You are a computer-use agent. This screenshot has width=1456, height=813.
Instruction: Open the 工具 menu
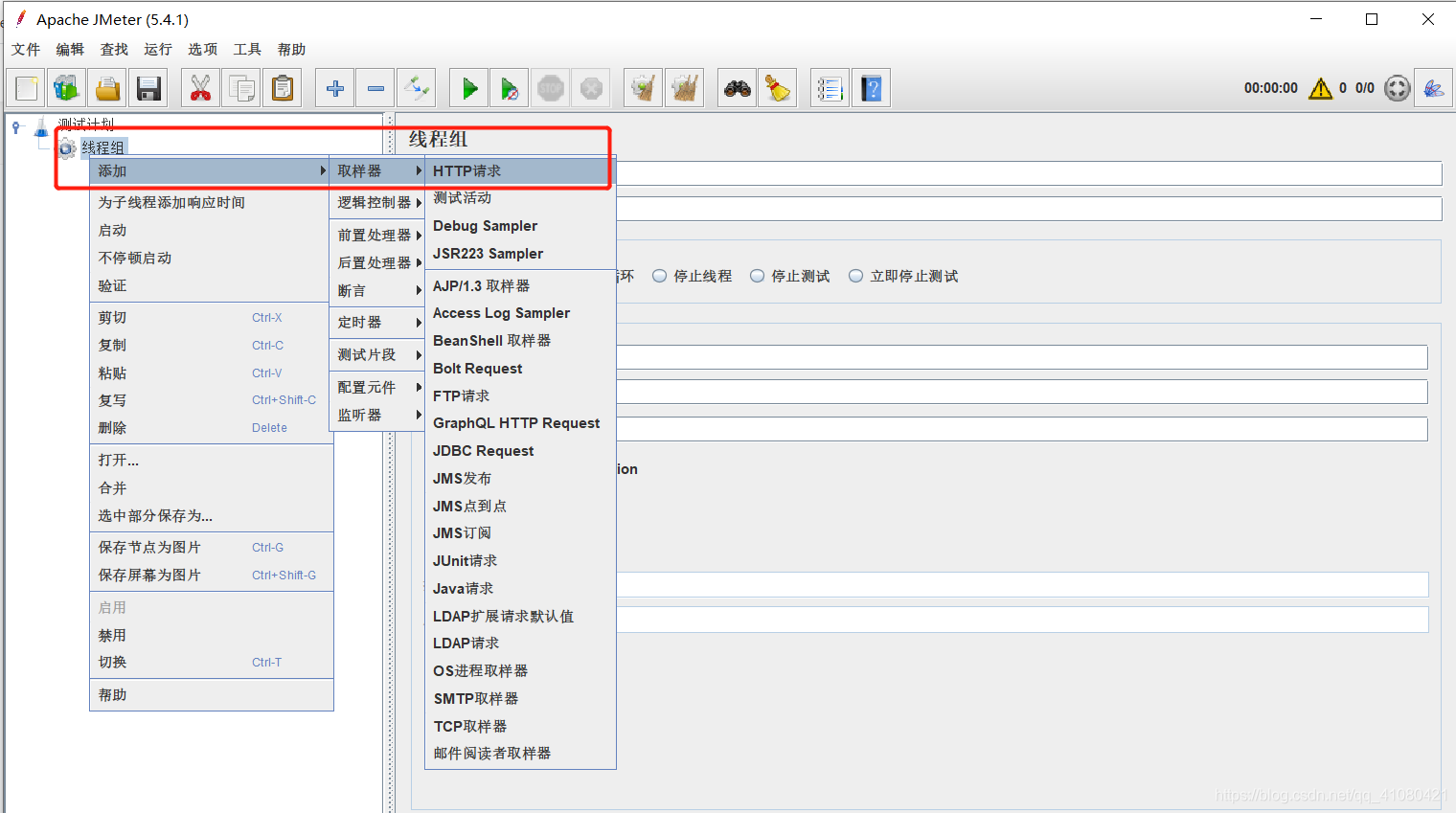tap(247, 49)
